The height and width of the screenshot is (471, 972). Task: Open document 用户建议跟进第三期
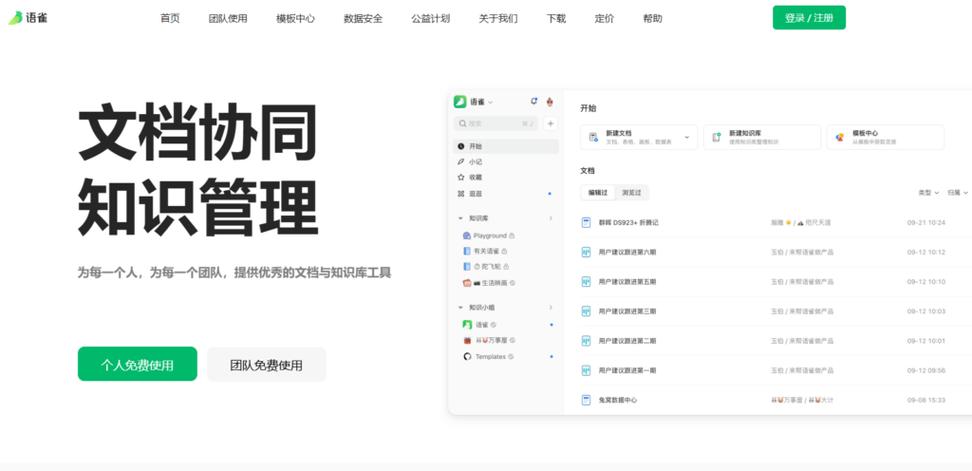pyautogui.click(x=627, y=311)
